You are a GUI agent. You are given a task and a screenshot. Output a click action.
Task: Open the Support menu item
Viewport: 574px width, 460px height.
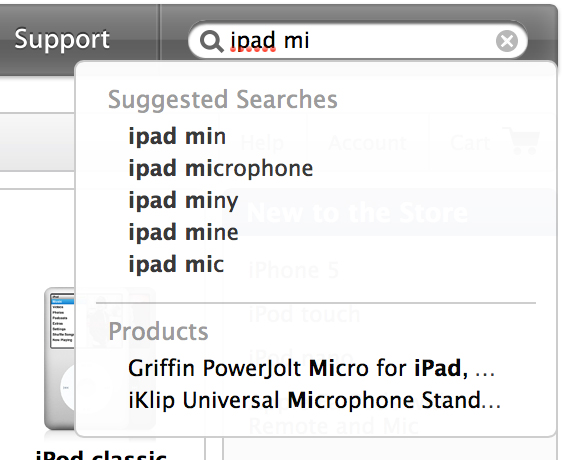(62, 39)
